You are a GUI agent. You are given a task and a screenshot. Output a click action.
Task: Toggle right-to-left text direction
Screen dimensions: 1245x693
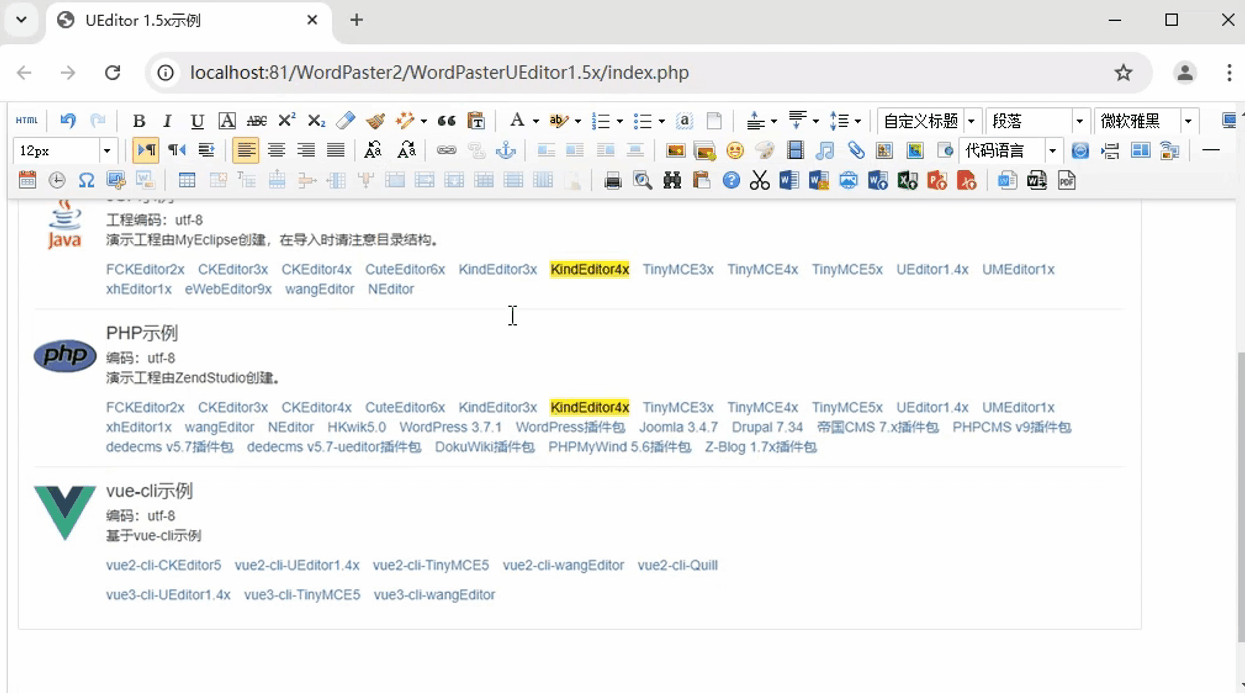point(176,151)
